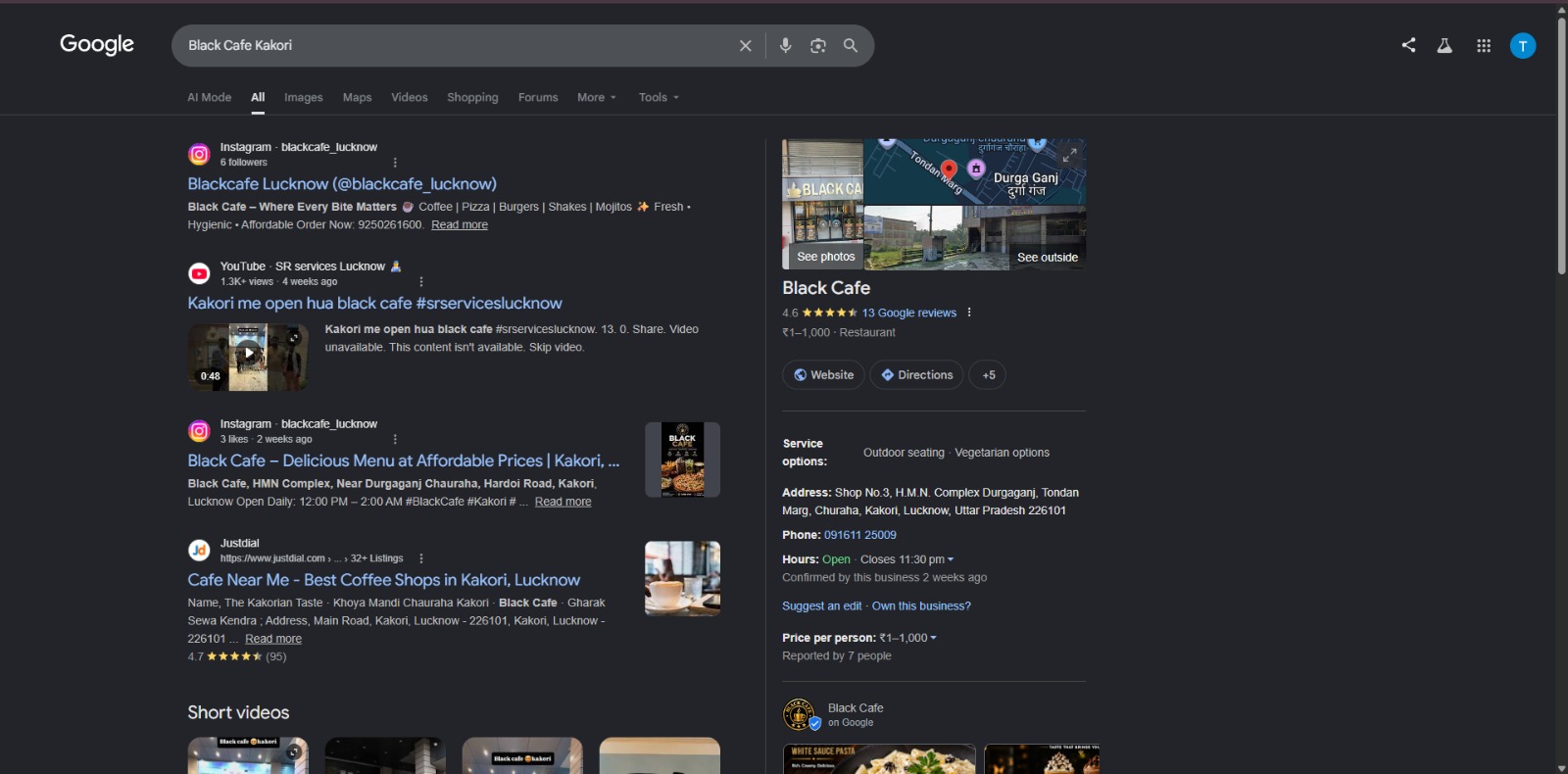Open Kakori me open hua video title
1568x774 pixels.
click(375, 304)
